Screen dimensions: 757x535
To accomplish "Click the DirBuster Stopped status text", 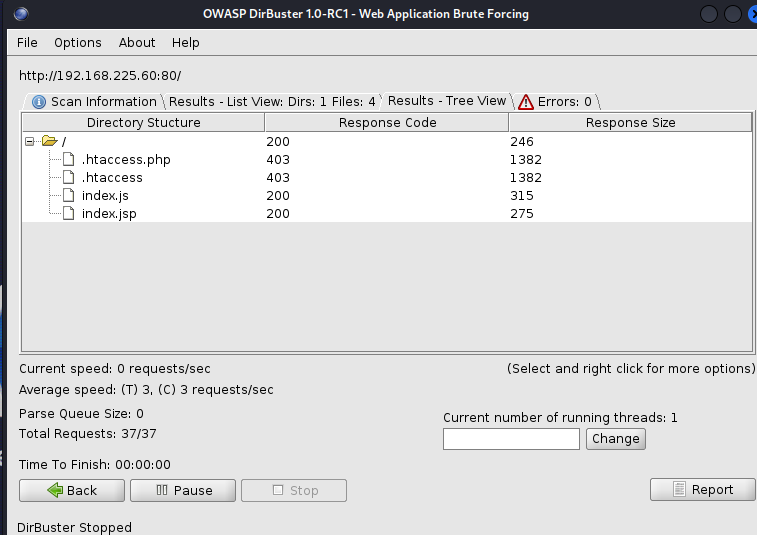I will tap(74, 527).
